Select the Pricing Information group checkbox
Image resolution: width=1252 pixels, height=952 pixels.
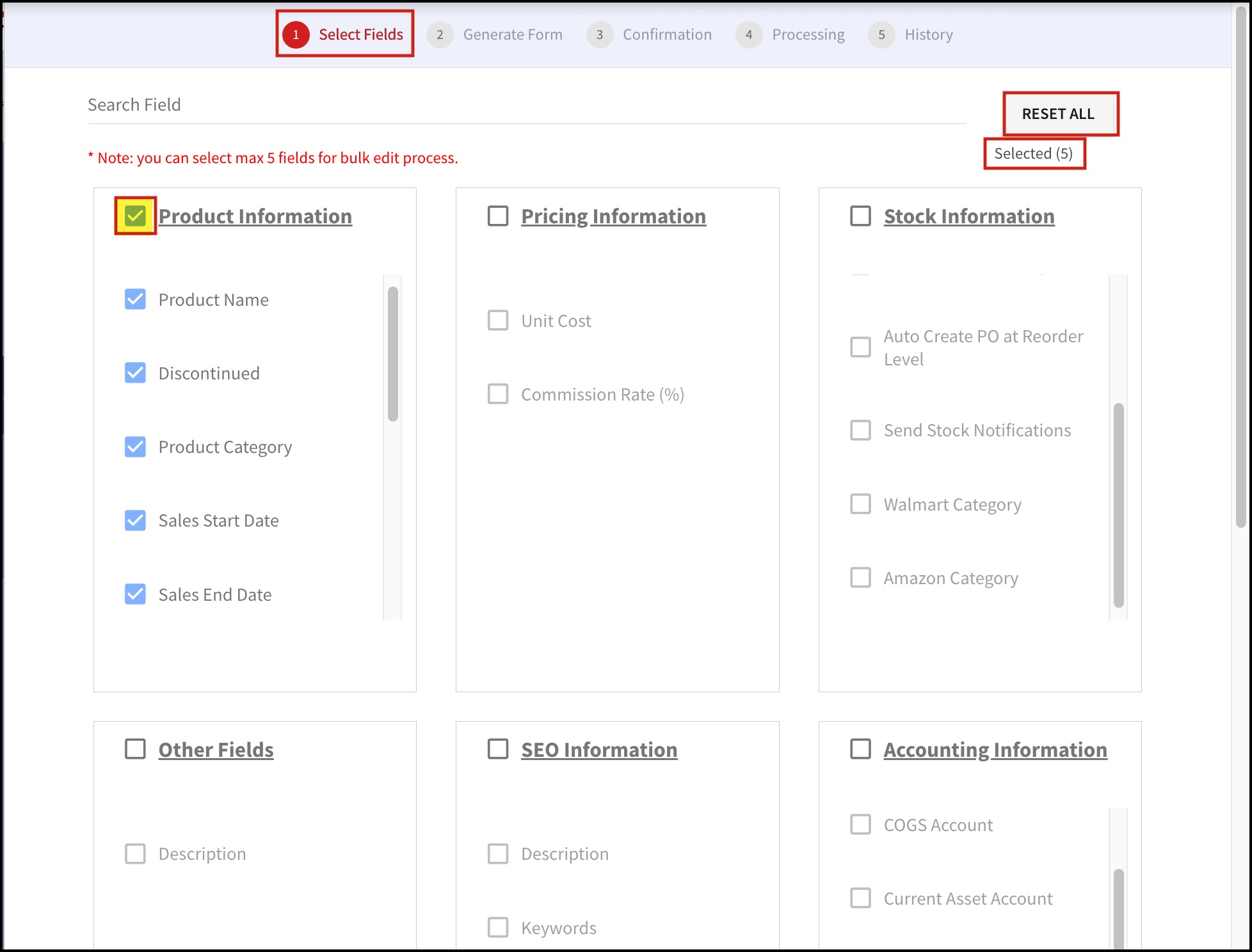(498, 216)
